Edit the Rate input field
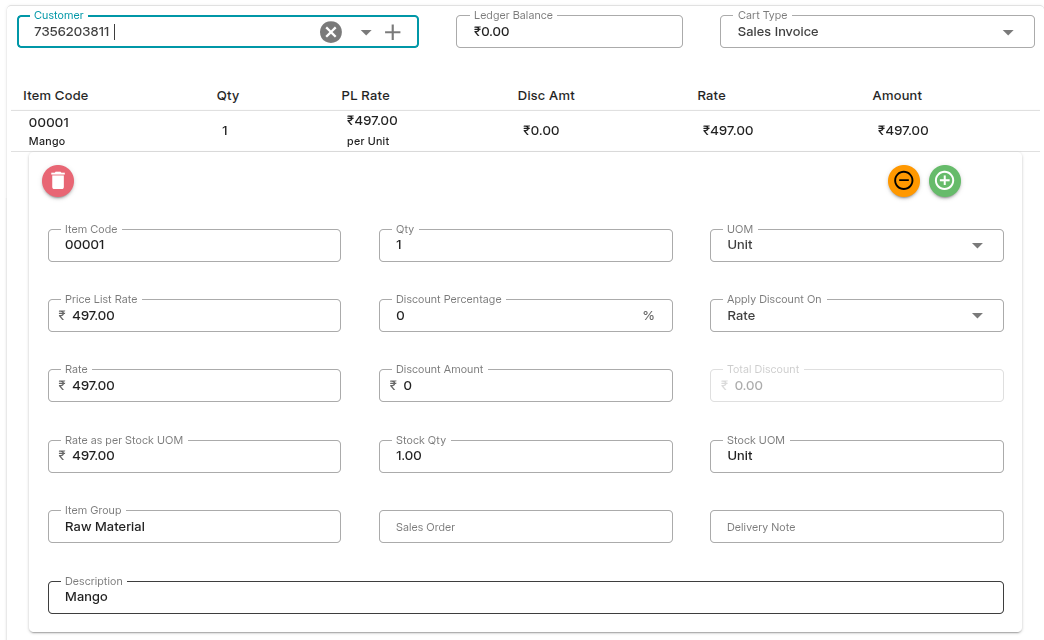Viewport: 1044px width, 640px height. click(194, 386)
